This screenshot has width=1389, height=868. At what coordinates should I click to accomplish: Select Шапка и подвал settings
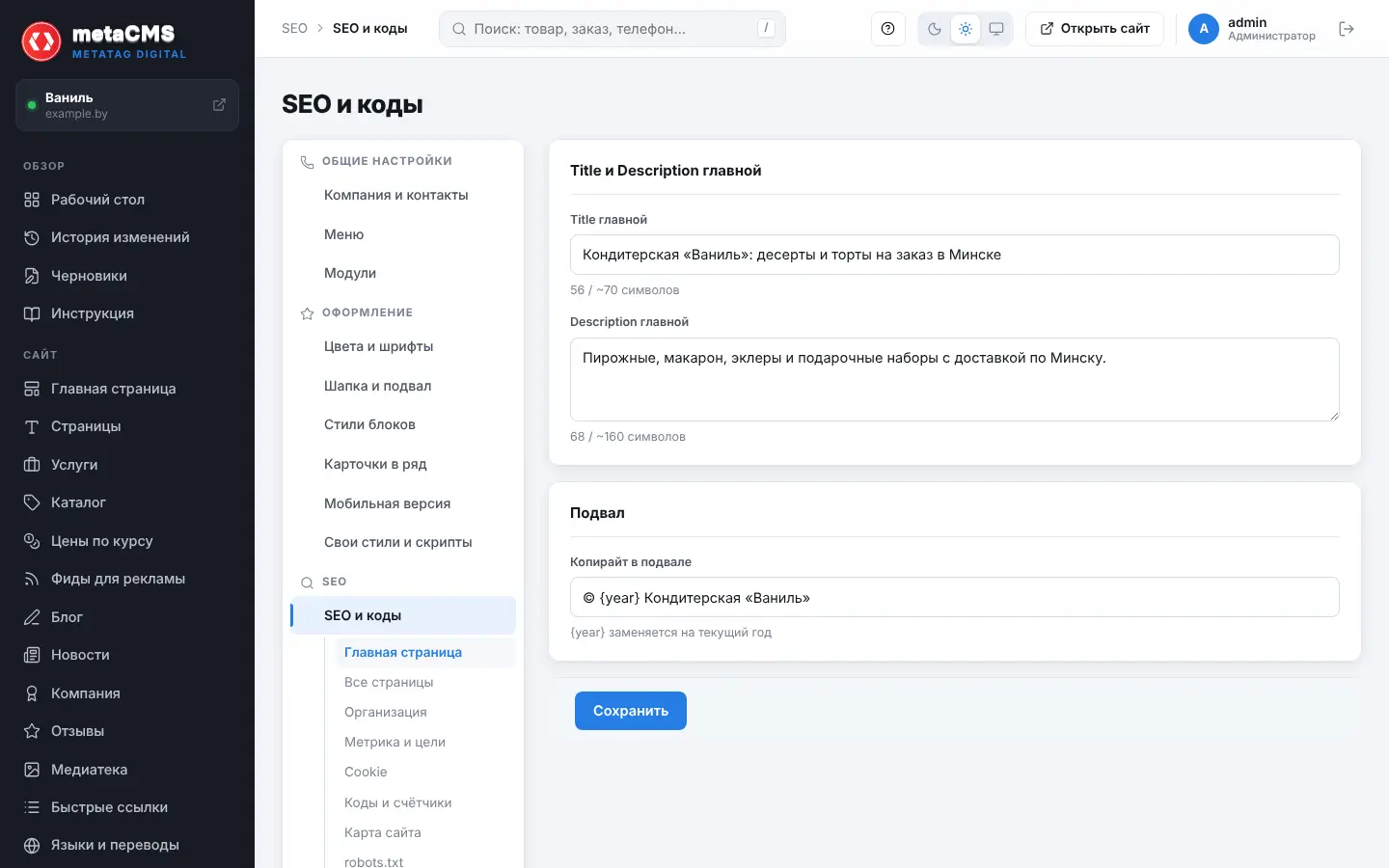point(403,386)
